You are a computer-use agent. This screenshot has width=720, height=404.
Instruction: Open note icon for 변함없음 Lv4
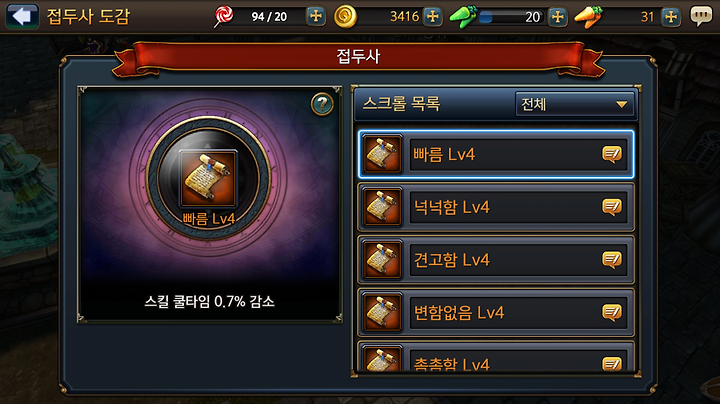[612, 313]
